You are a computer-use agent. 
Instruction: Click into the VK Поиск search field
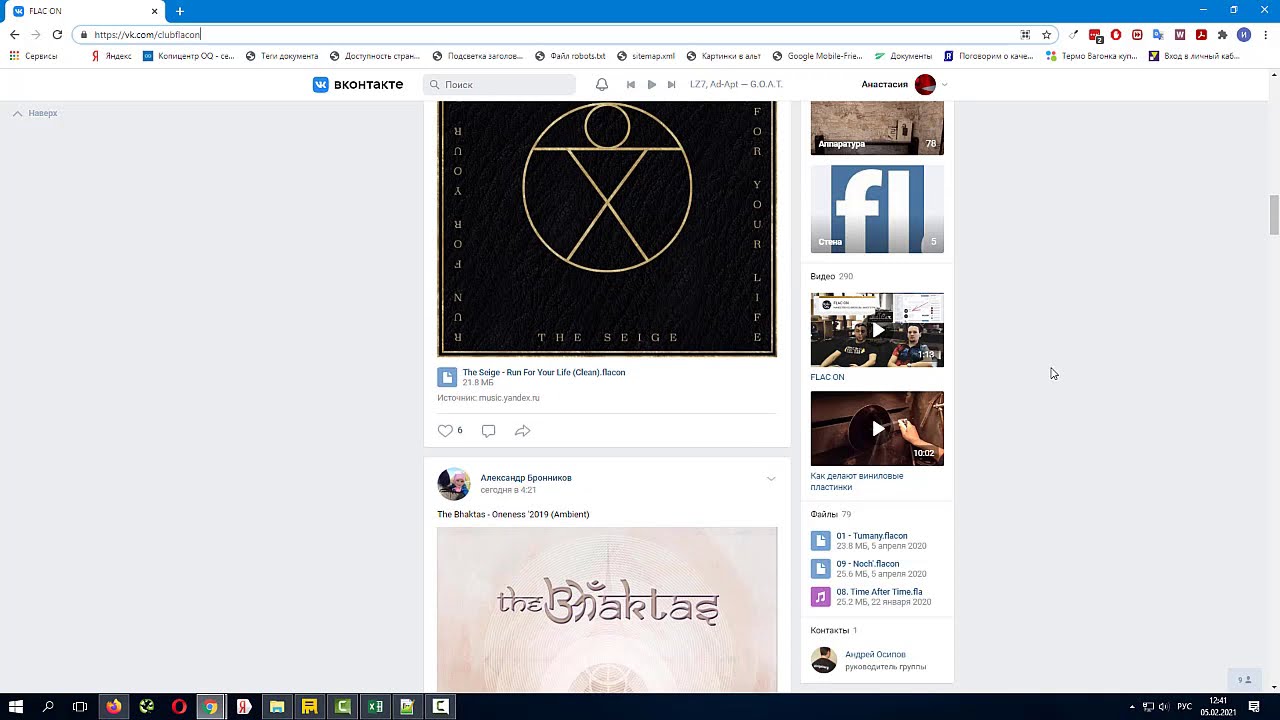(x=499, y=85)
